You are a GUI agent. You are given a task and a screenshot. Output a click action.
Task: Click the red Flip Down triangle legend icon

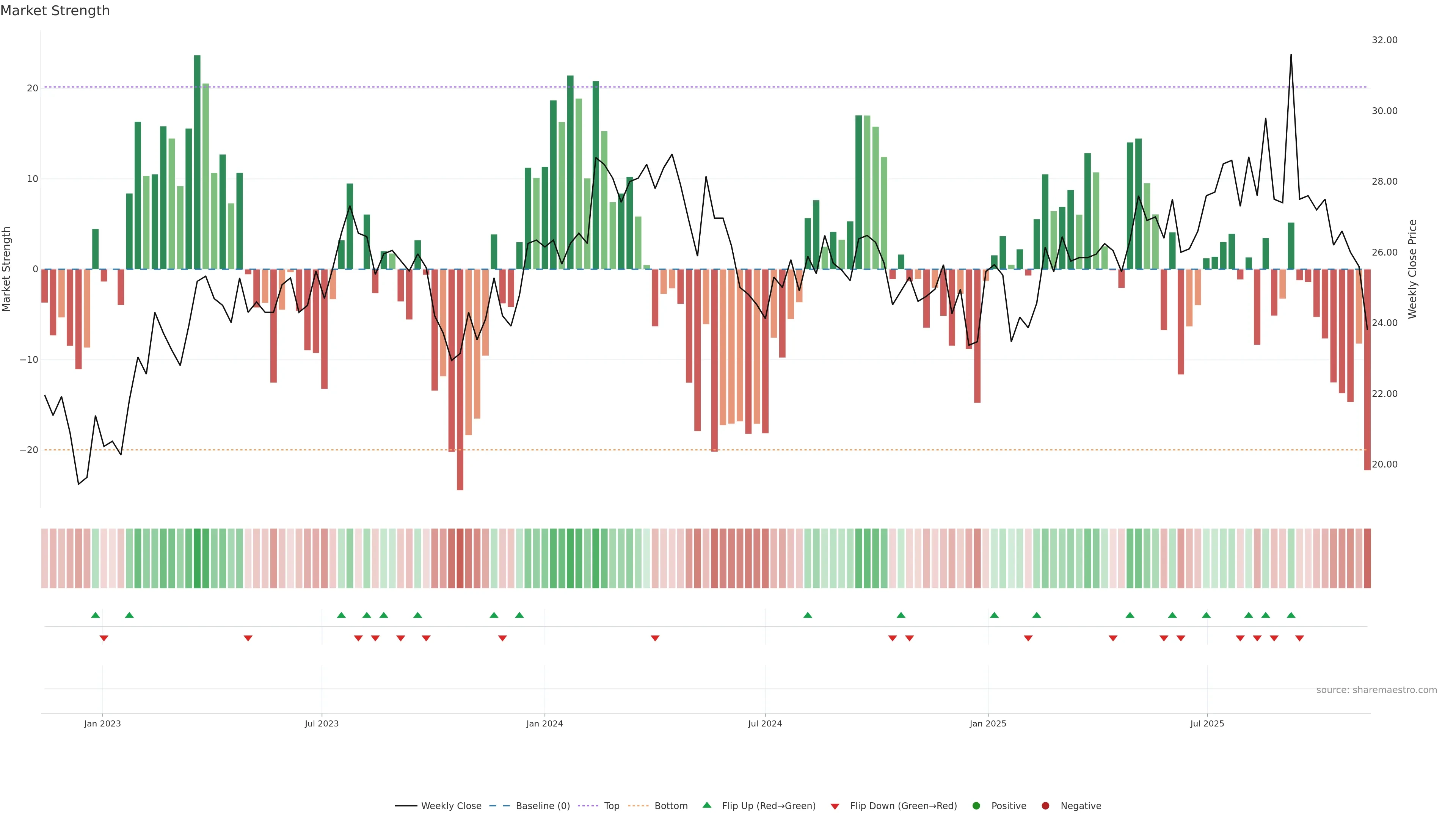pyautogui.click(x=835, y=806)
